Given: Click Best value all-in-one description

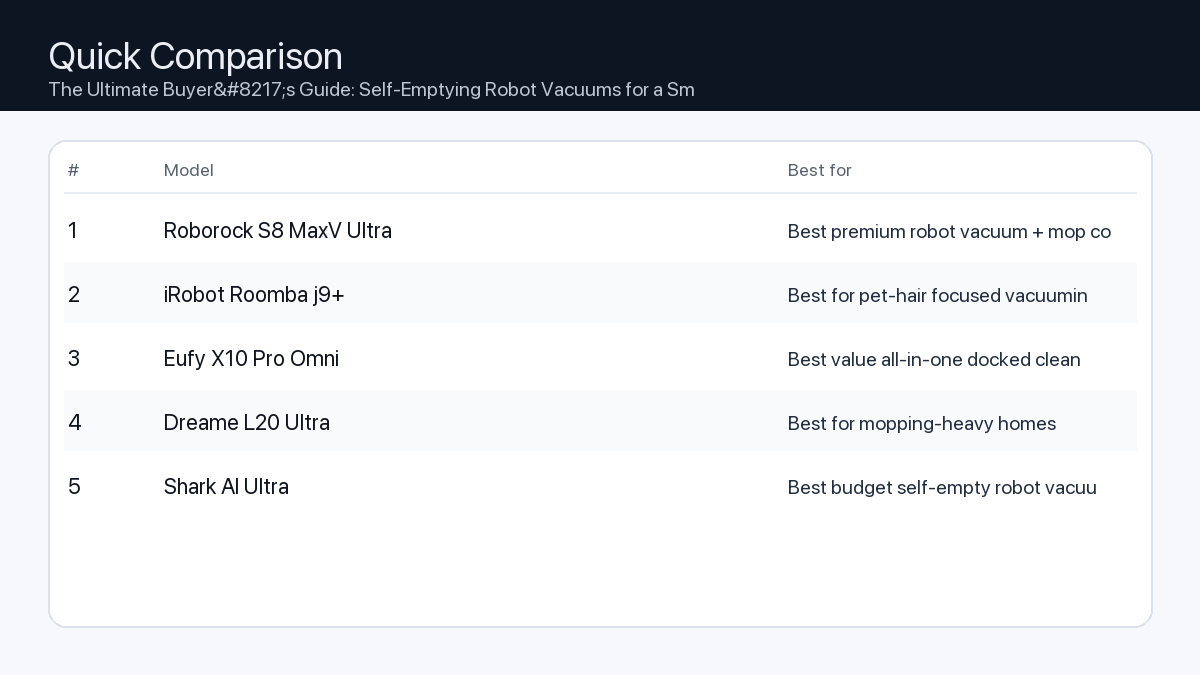Looking at the screenshot, I should coord(934,360).
